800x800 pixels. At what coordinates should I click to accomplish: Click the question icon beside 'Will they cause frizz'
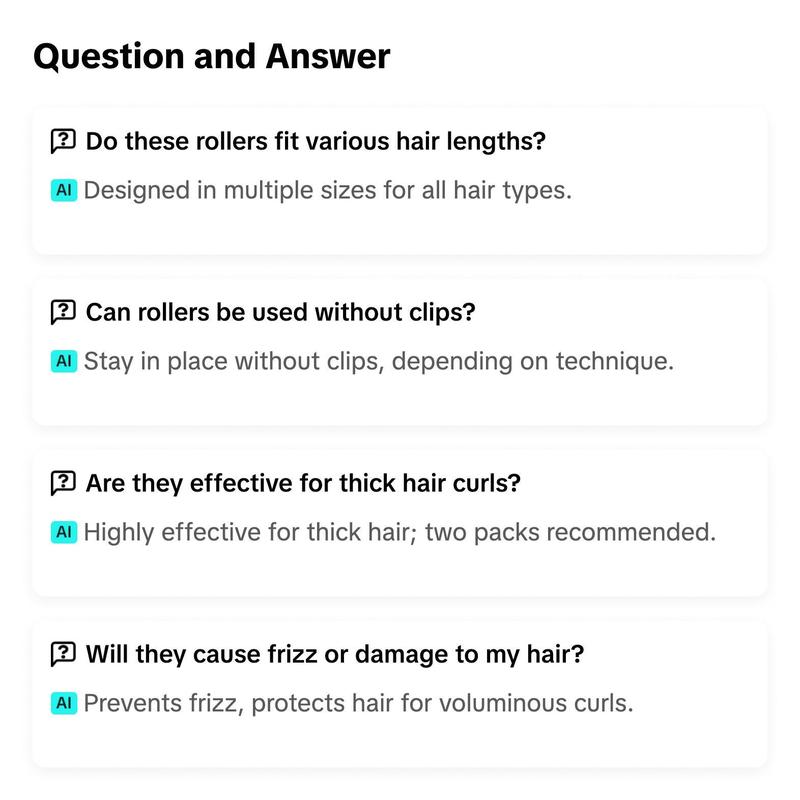(63, 654)
